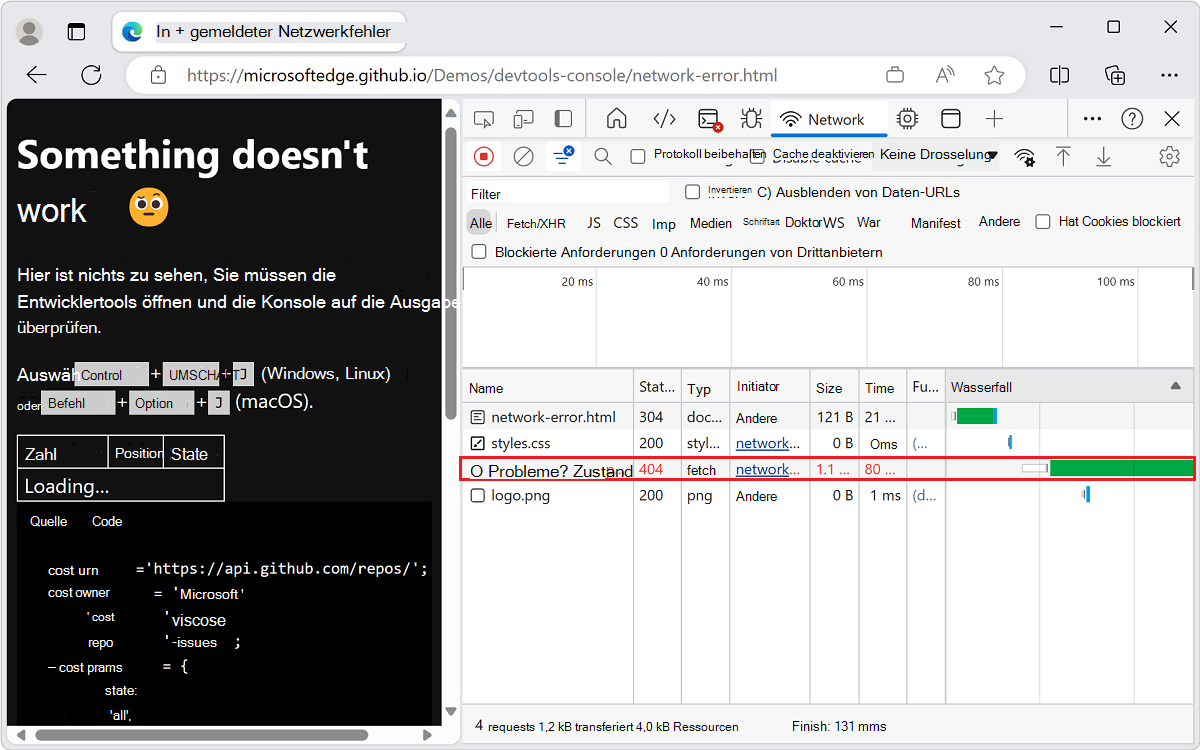Viewport: 1200px width, 750px height.
Task: Check the Invertieren checkbox
Action: (x=692, y=192)
